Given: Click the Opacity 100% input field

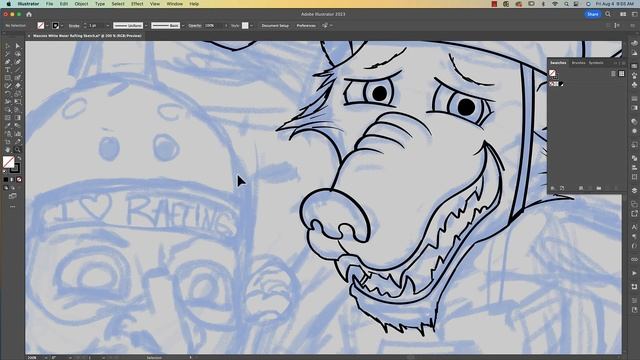Looking at the screenshot, I should (214, 26).
